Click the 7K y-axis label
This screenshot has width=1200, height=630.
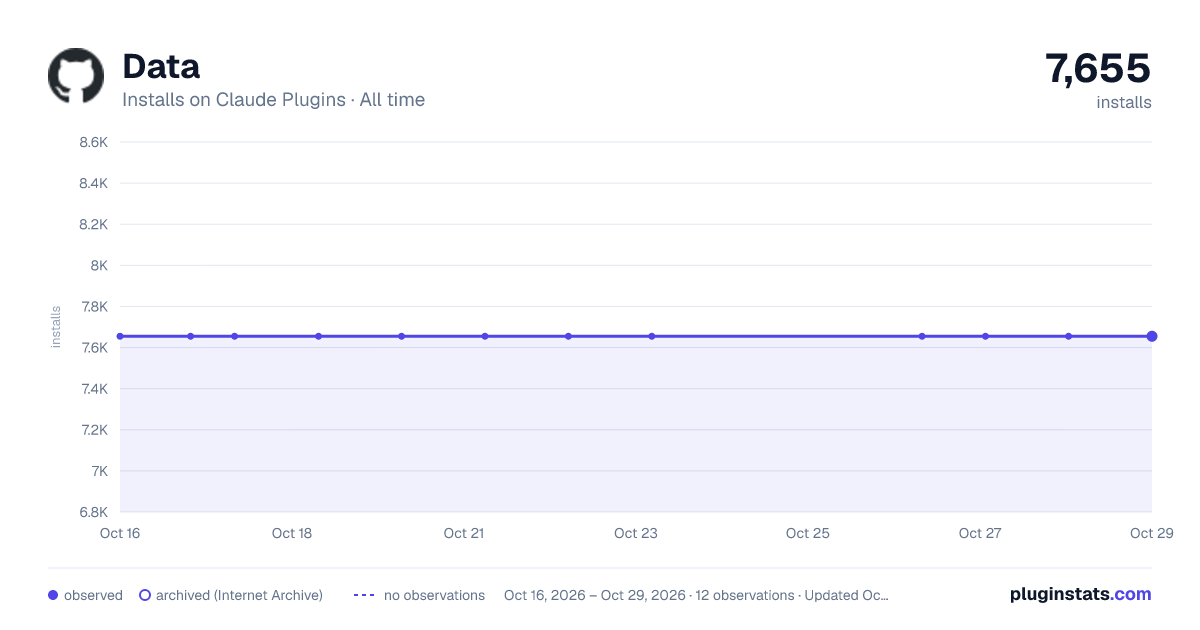99,470
